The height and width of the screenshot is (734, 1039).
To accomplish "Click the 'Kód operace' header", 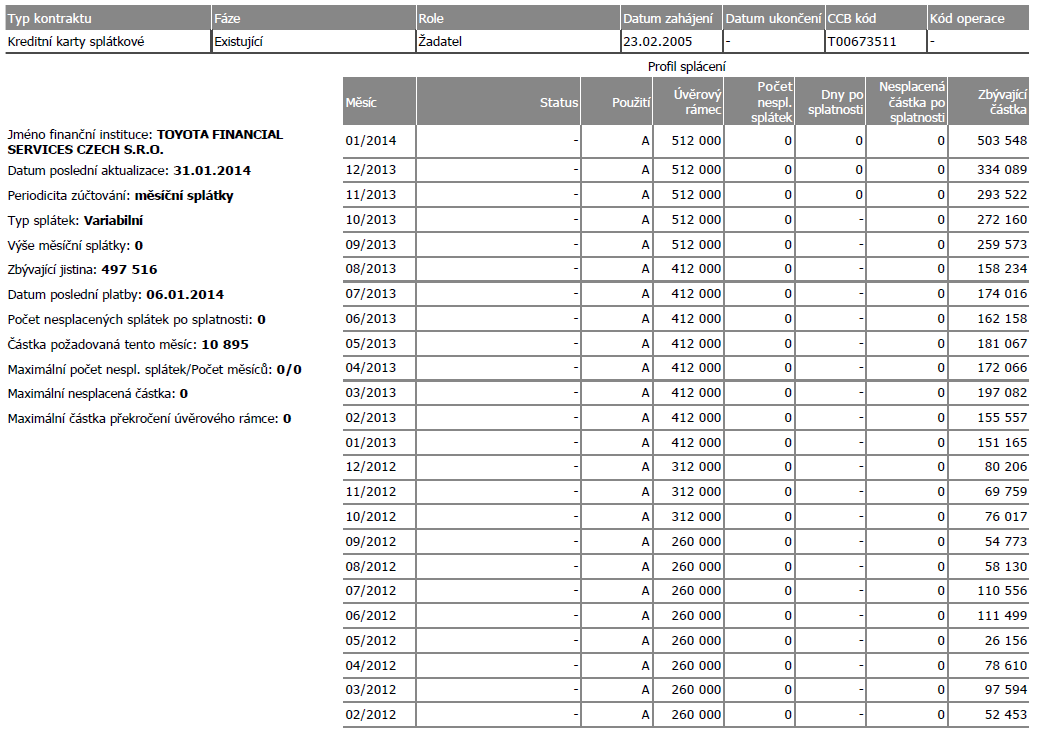I will [x=979, y=19].
